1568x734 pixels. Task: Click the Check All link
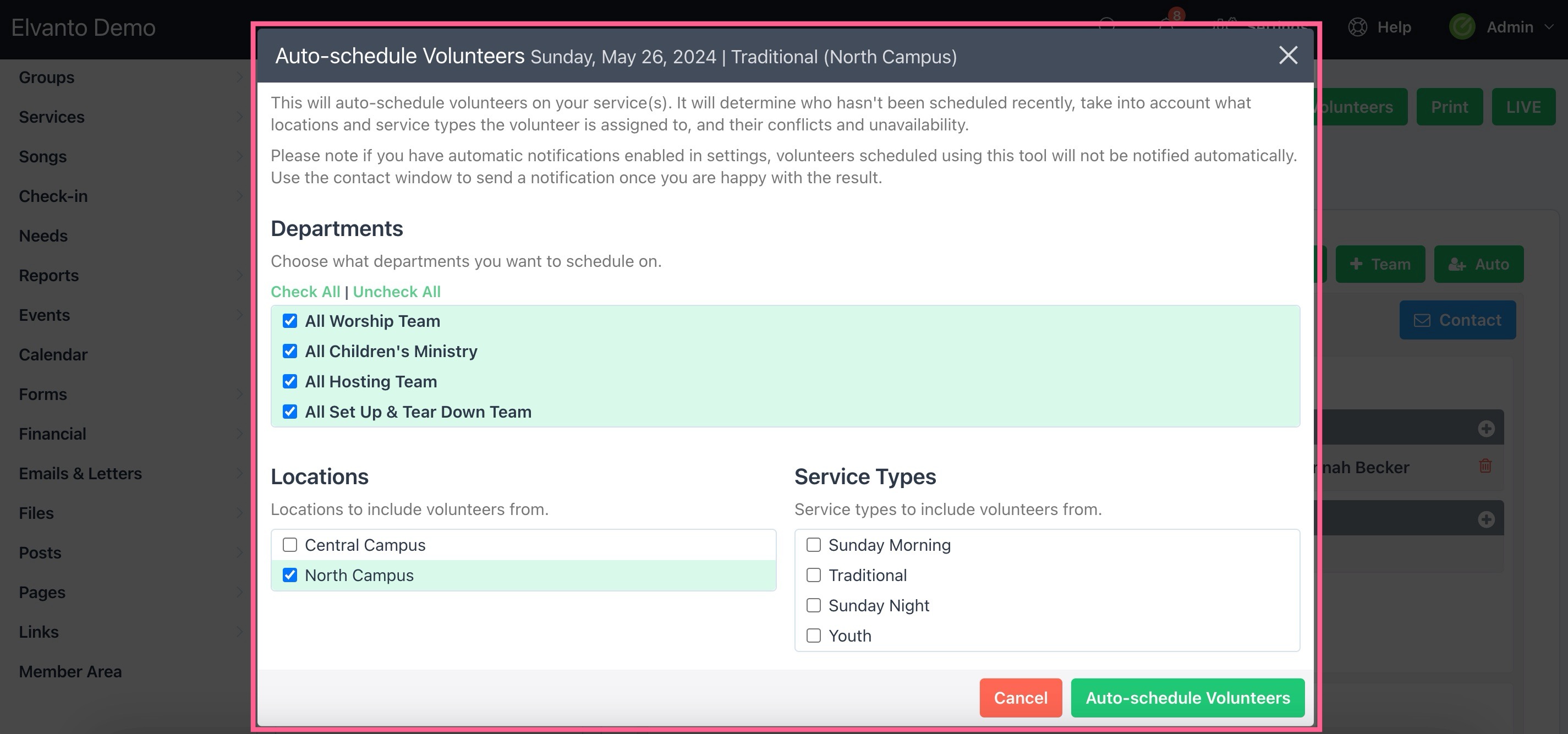point(305,292)
